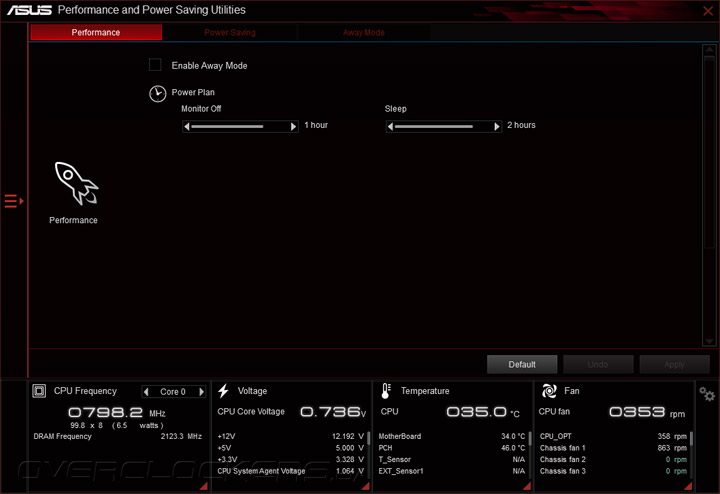Viewport: 720px width, 494px height.
Task: Click the Monitor Off 1 hour value
Action: click(316, 125)
